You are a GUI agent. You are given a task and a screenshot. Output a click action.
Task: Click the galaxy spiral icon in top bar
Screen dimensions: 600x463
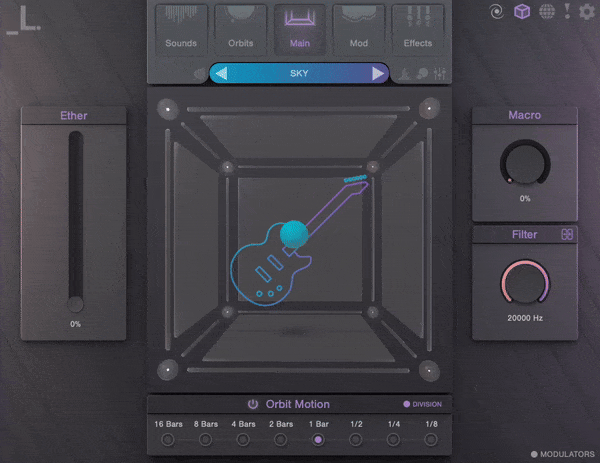497,12
